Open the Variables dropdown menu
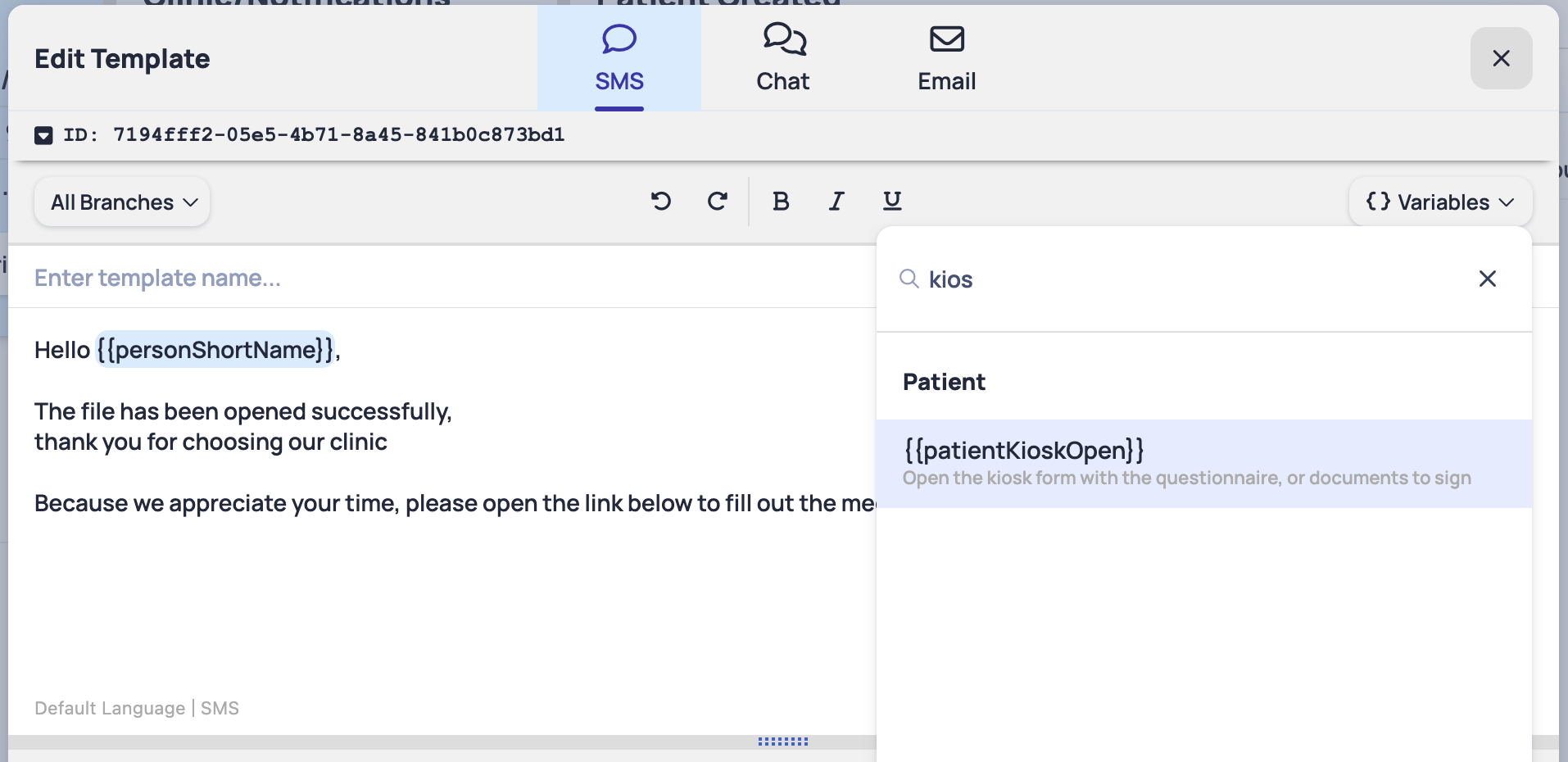 [x=1439, y=202]
